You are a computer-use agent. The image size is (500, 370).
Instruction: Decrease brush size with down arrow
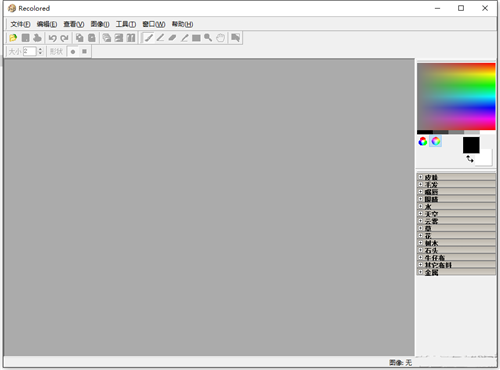(x=40, y=54)
